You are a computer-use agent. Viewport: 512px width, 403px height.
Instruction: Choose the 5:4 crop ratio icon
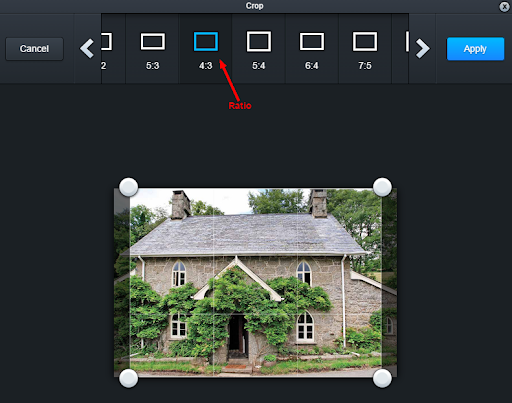(x=259, y=42)
